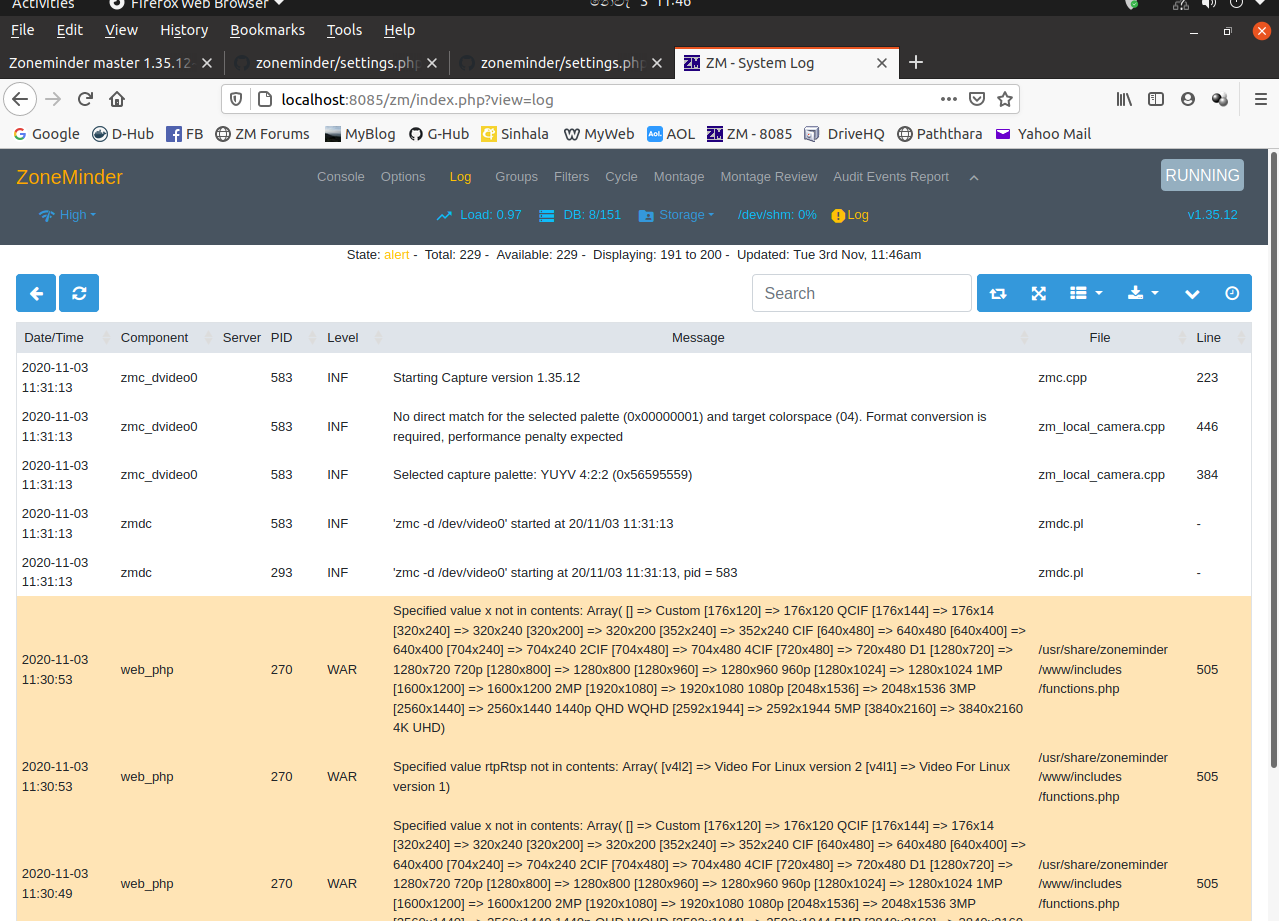
Task: Open the High bandwidth dropdown
Action: point(68,215)
